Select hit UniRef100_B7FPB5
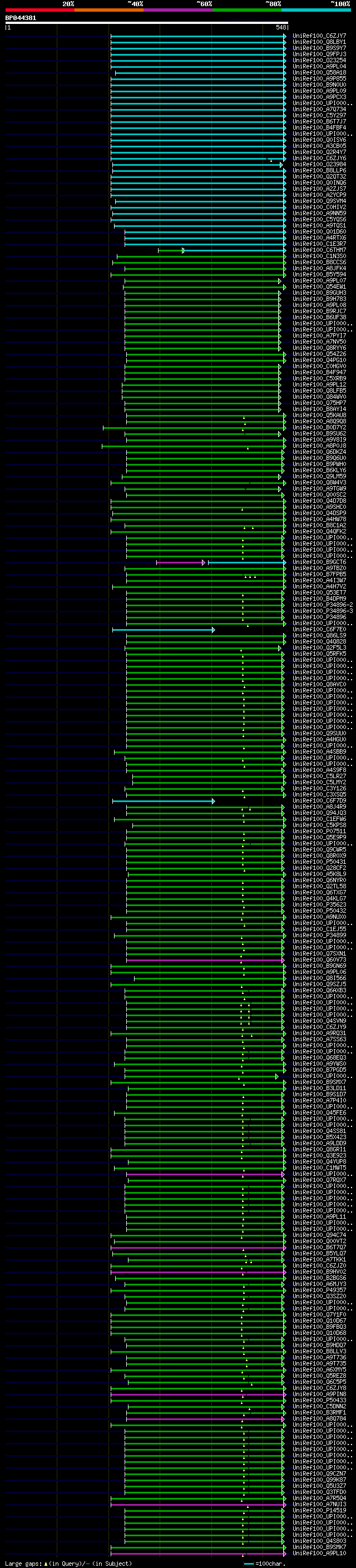Image resolution: width=356 pixels, height=1568 pixels. [319, 575]
